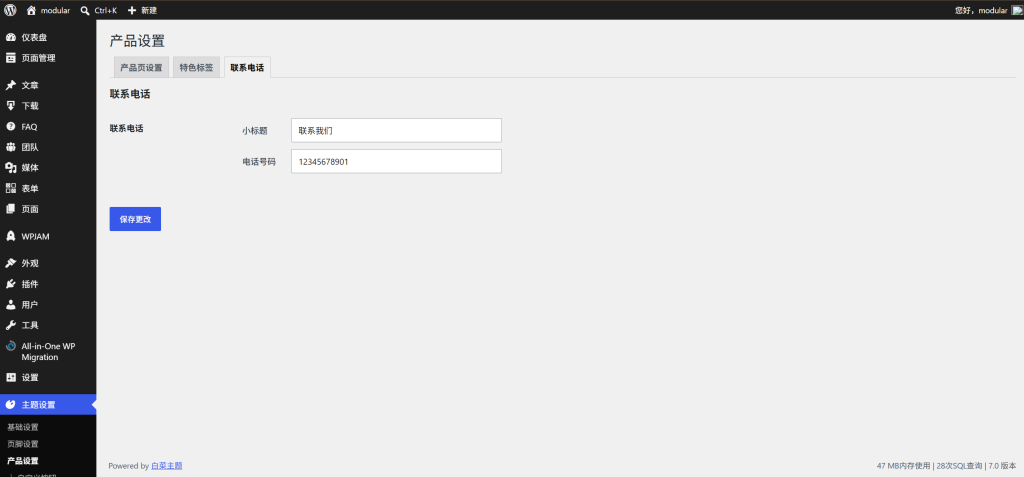Open 页面管理 menu label
This screenshot has height=477, width=1024.
(39, 58)
